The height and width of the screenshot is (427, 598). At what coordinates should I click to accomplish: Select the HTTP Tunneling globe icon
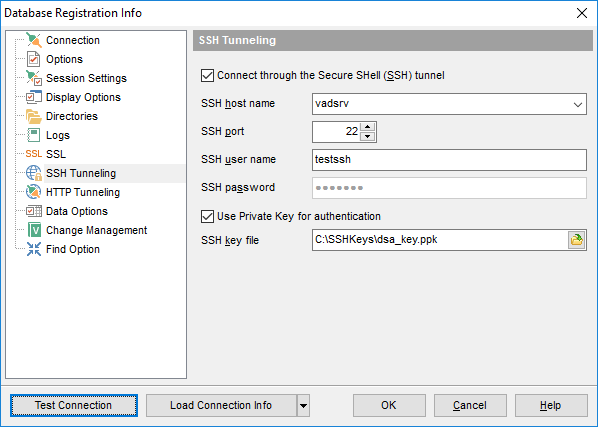pyautogui.click(x=34, y=192)
